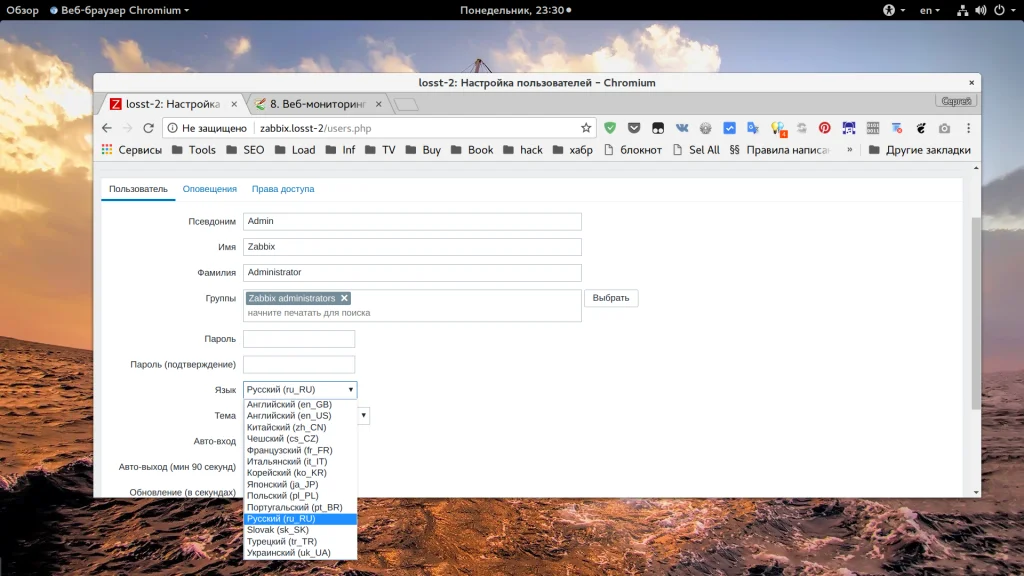The image size is (1024, 576).
Task: Show hidden bookmarks via the » chevron
Action: (x=850, y=150)
